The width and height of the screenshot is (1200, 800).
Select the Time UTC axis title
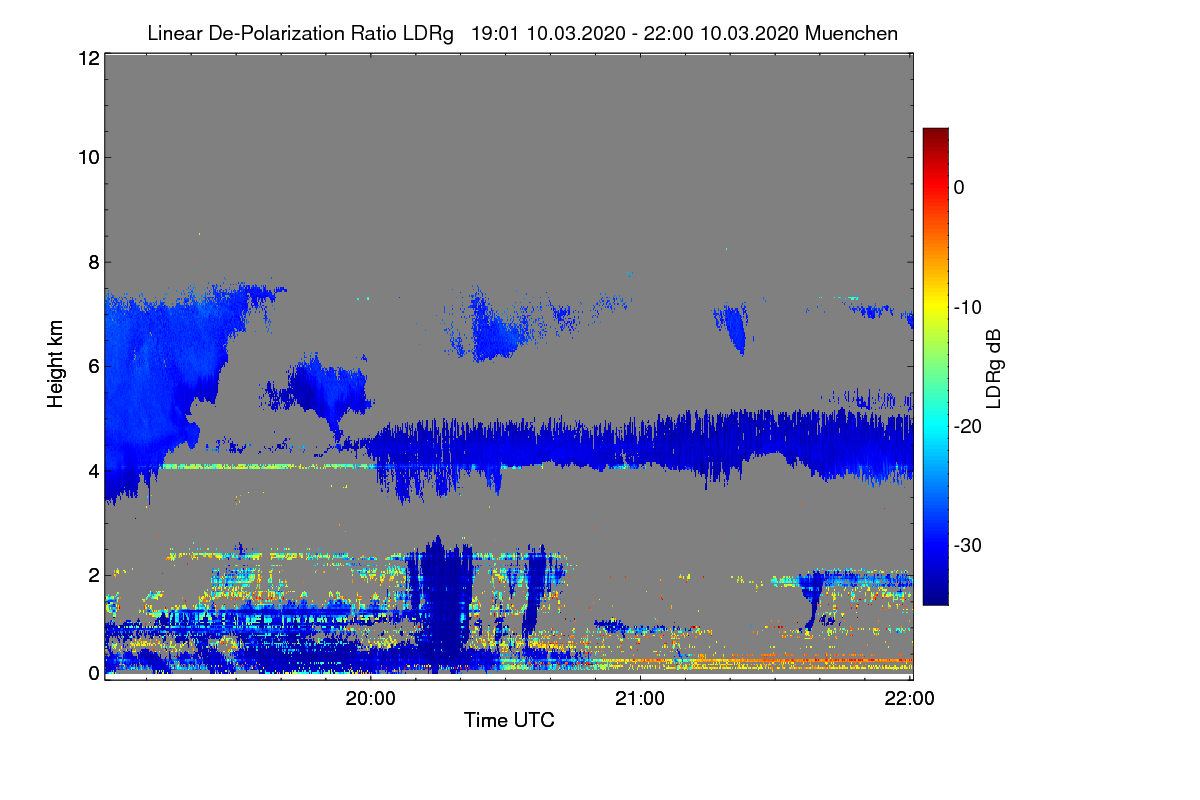[509, 720]
